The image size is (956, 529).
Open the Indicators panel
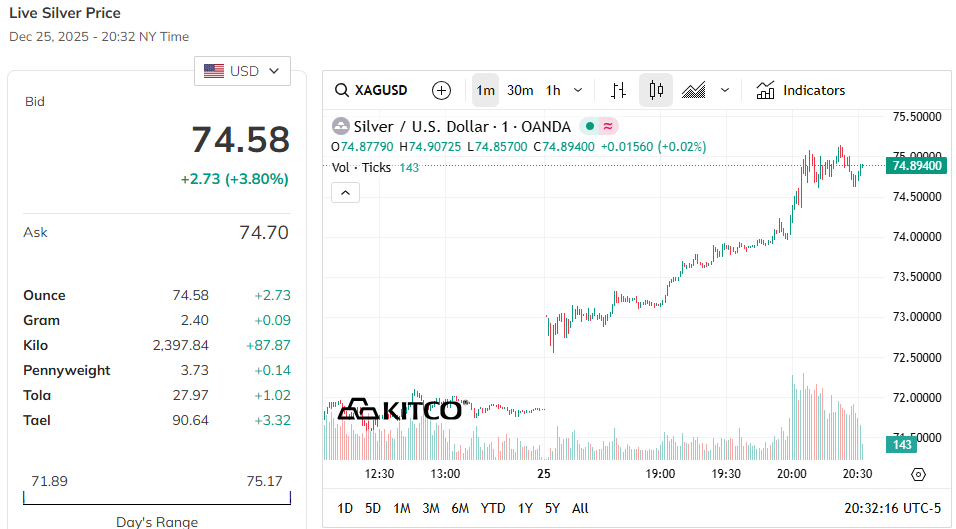pos(800,90)
